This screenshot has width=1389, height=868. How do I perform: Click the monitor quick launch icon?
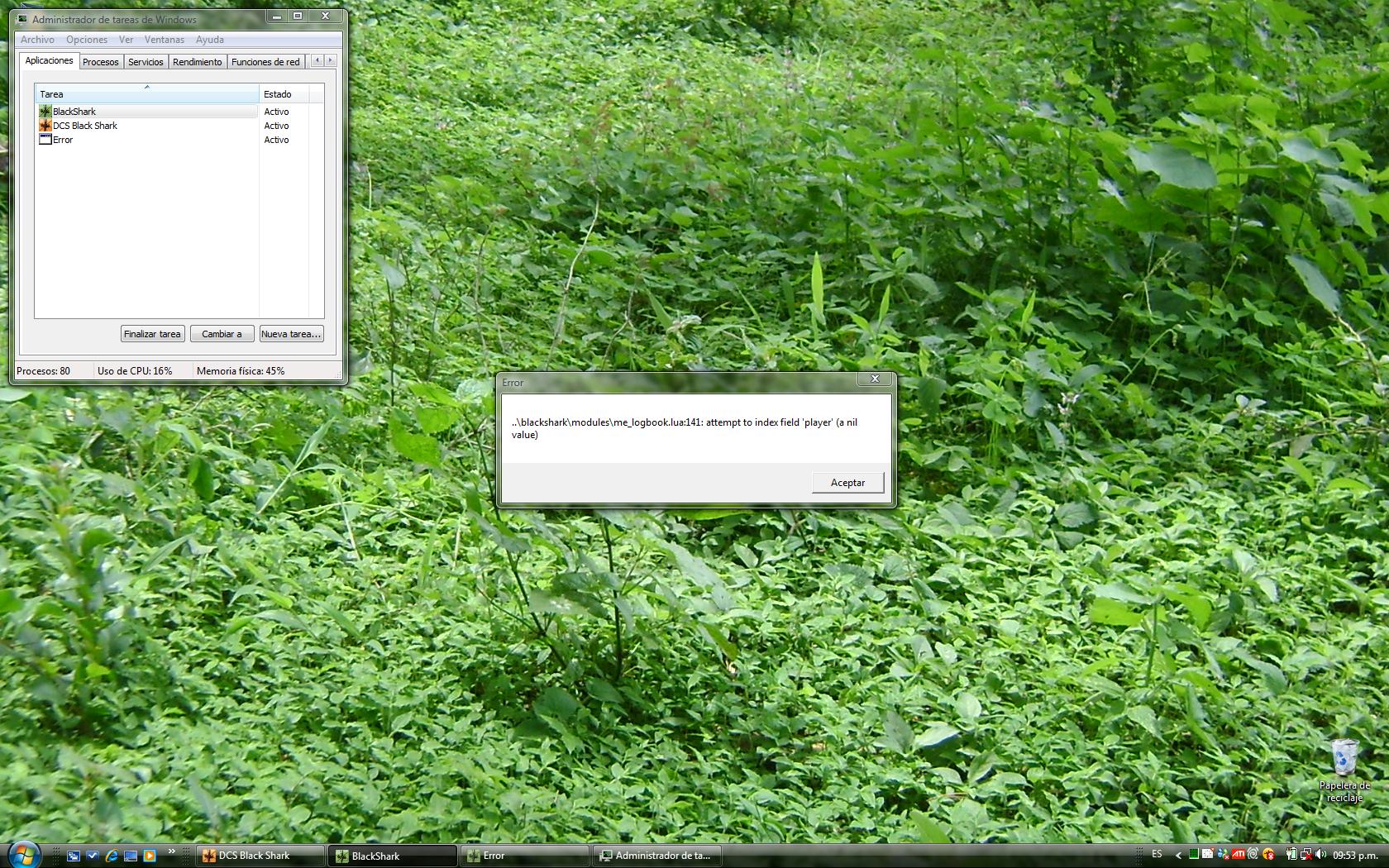tap(131, 856)
